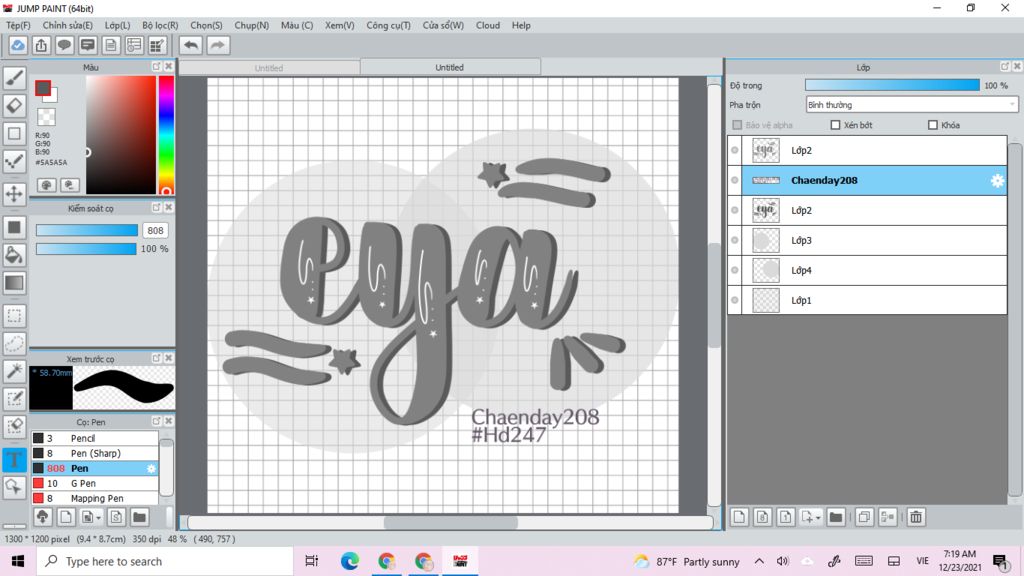
Task: Open the Xem(V) menu
Action: point(340,25)
